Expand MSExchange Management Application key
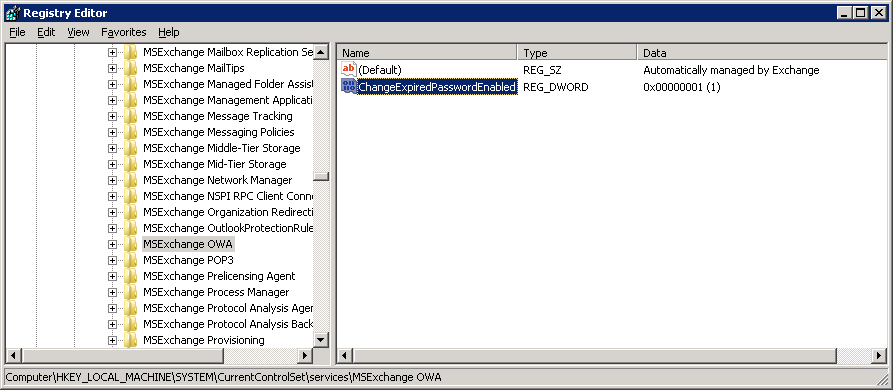The width and height of the screenshot is (893, 390). (x=112, y=100)
